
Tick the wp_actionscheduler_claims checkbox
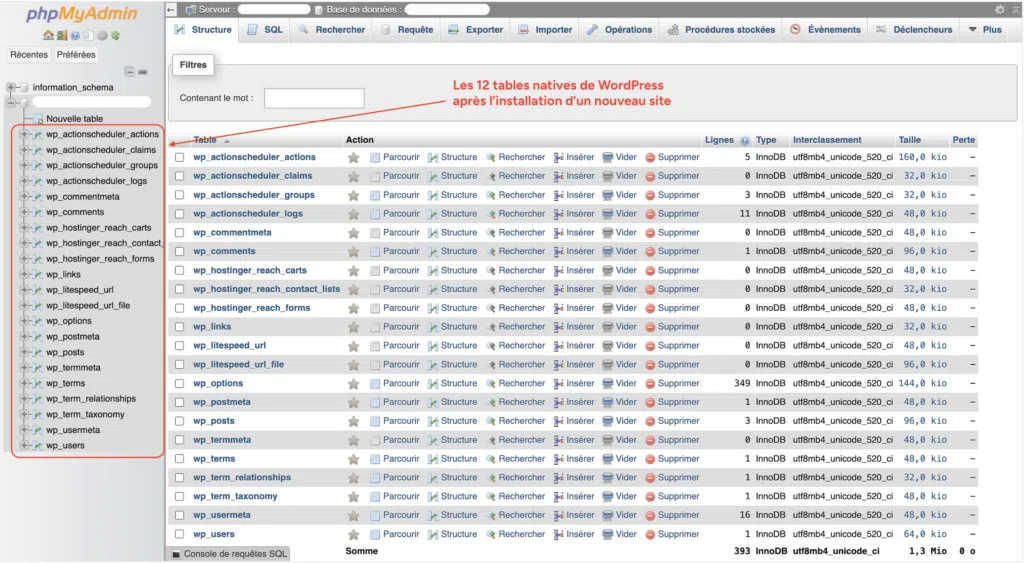[x=180, y=176]
